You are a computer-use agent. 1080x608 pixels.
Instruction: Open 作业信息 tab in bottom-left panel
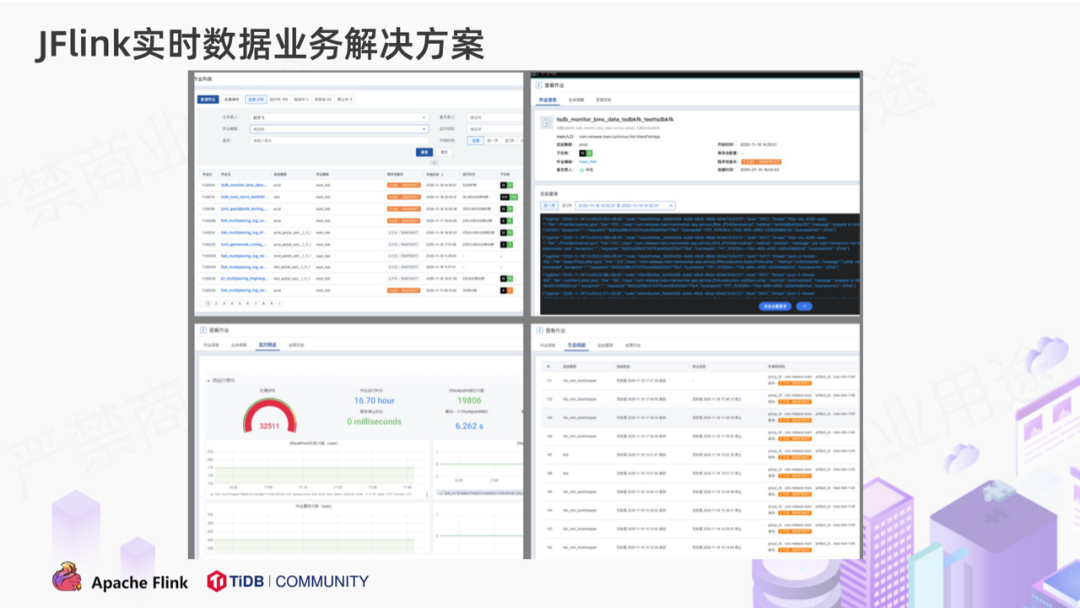[x=211, y=345]
